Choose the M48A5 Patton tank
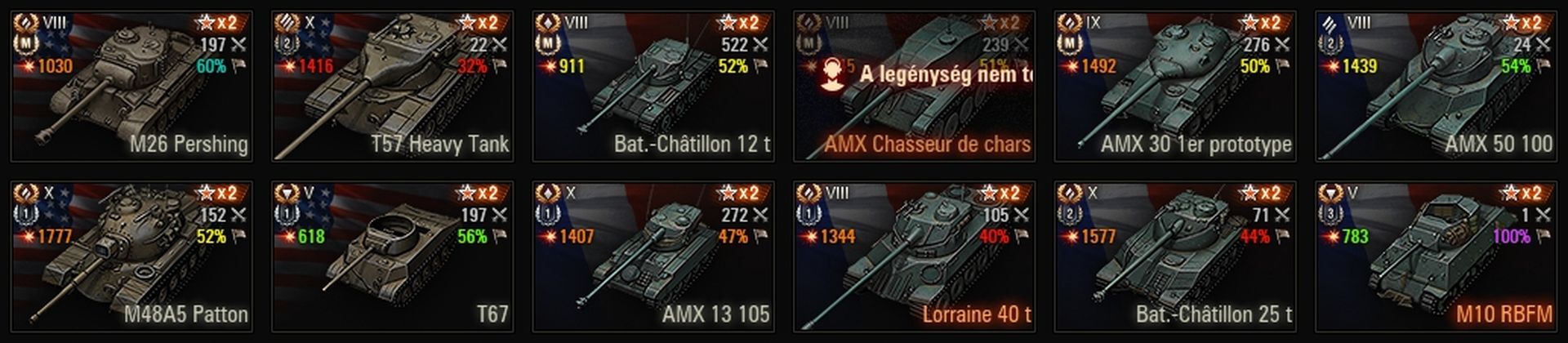Screen dimensions: 1568x343 pyautogui.click(x=131, y=256)
